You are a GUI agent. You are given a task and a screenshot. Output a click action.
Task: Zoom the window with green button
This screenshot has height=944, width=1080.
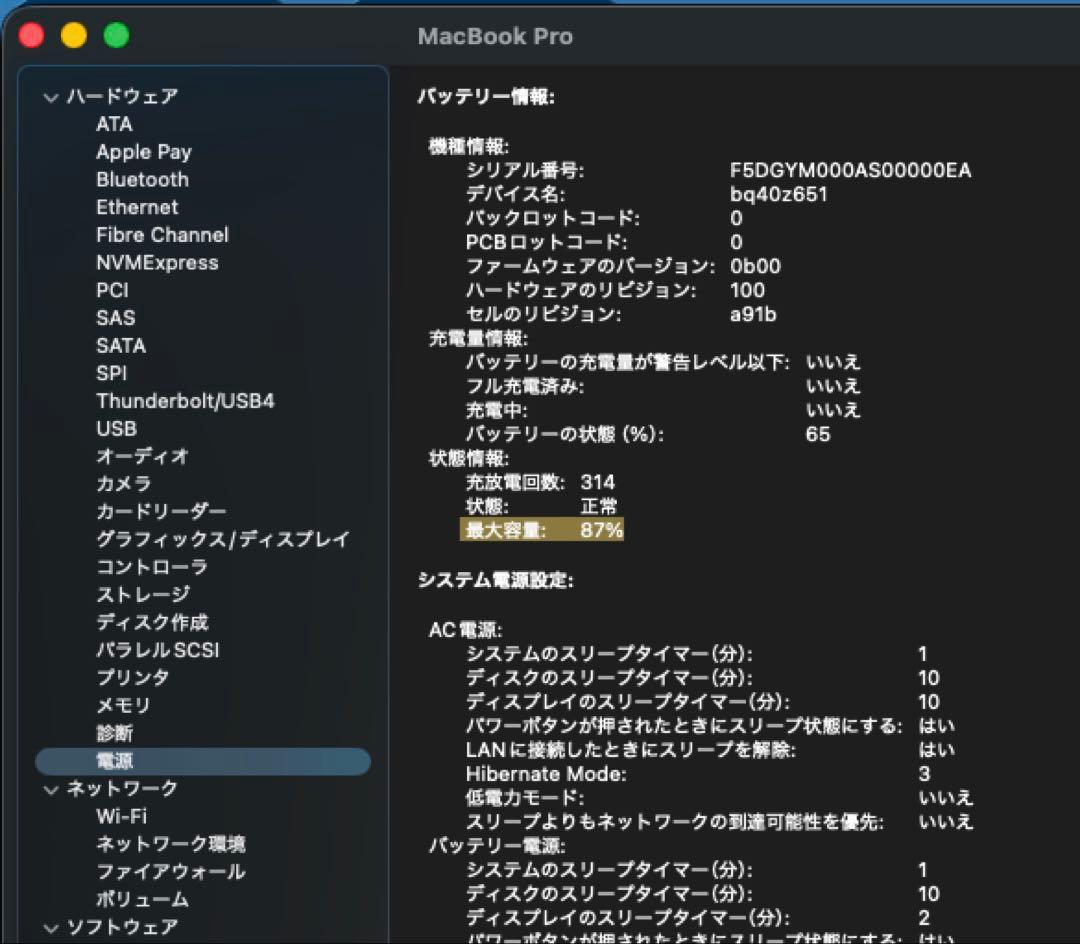[x=116, y=35]
